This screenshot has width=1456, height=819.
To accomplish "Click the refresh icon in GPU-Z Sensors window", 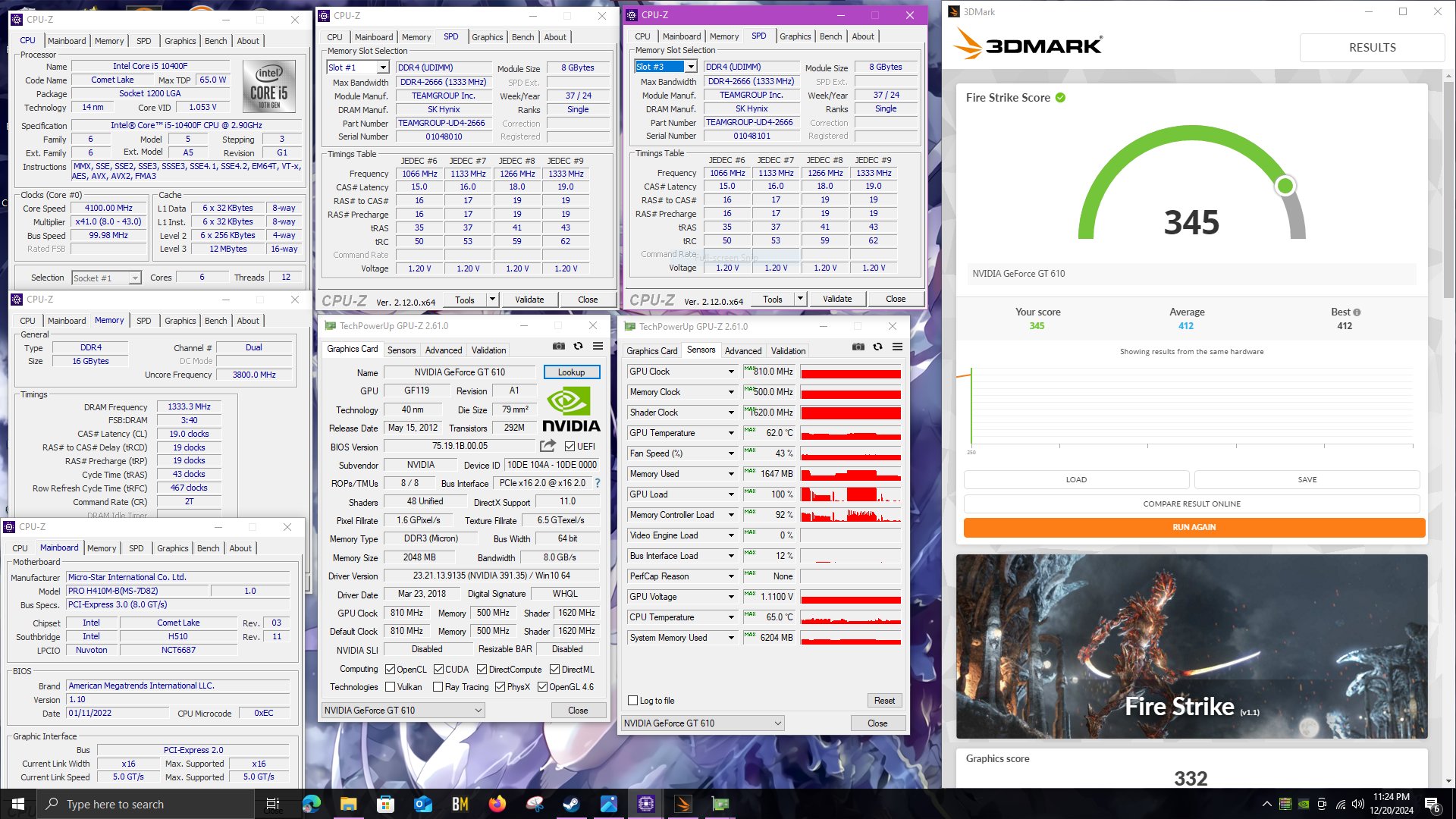I will [x=877, y=347].
